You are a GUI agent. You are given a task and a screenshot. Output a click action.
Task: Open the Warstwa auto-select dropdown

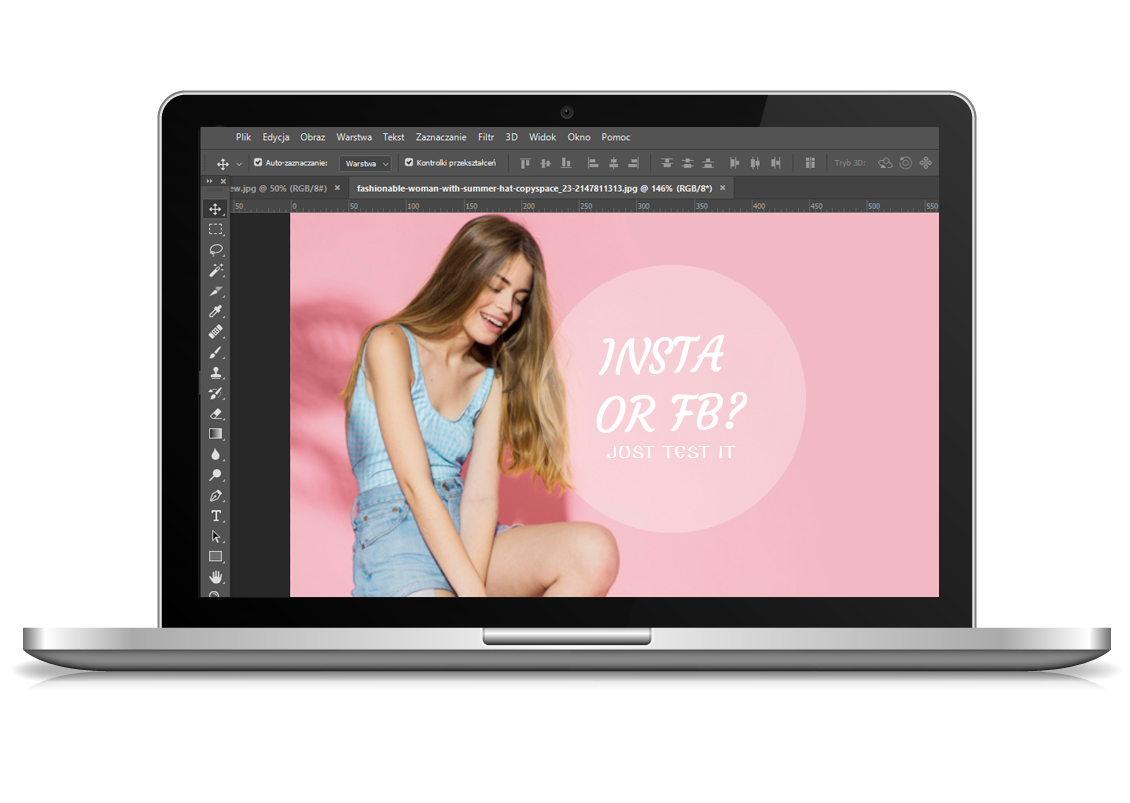point(365,164)
